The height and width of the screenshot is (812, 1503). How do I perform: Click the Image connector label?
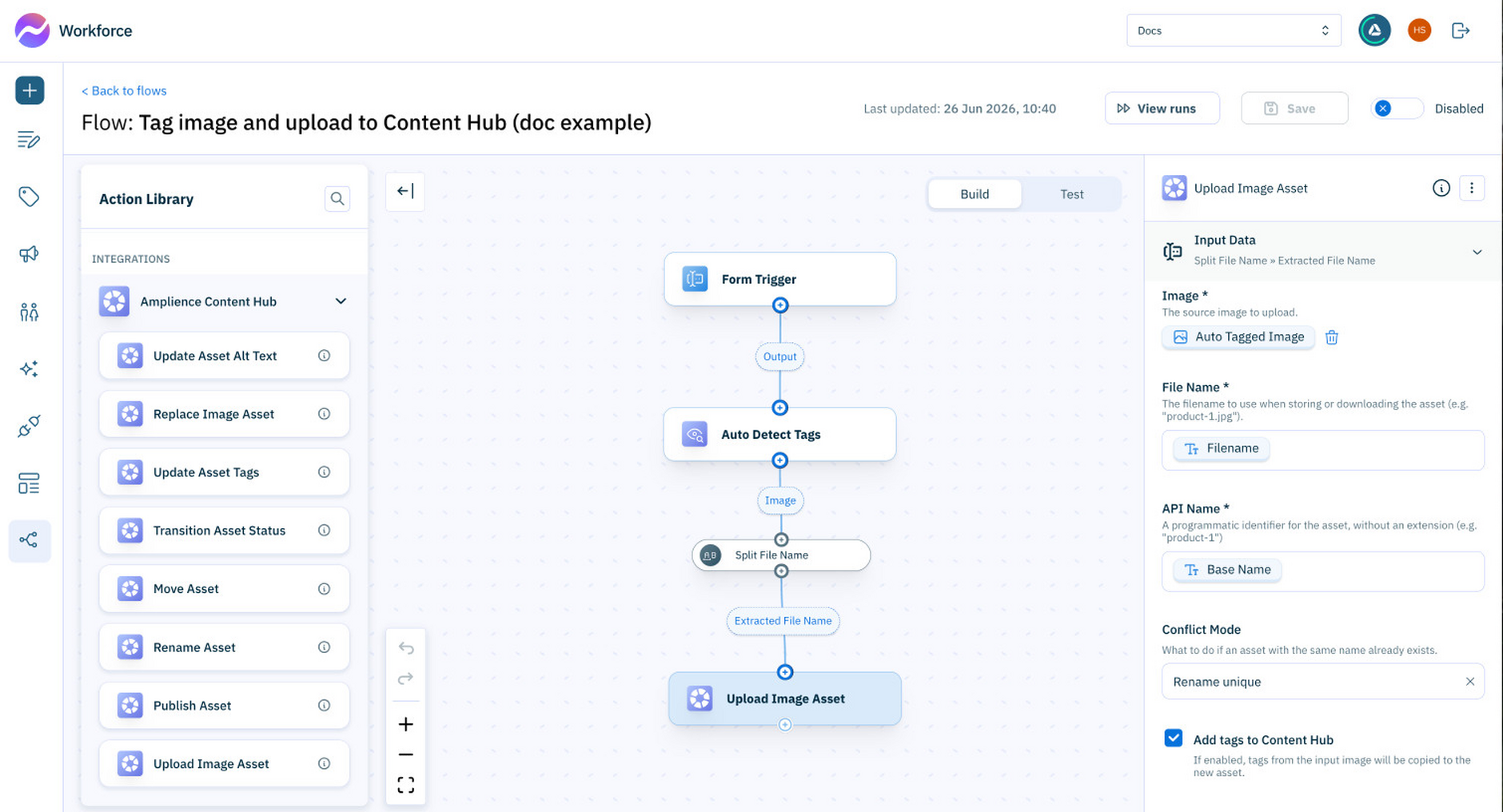click(x=780, y=500)
